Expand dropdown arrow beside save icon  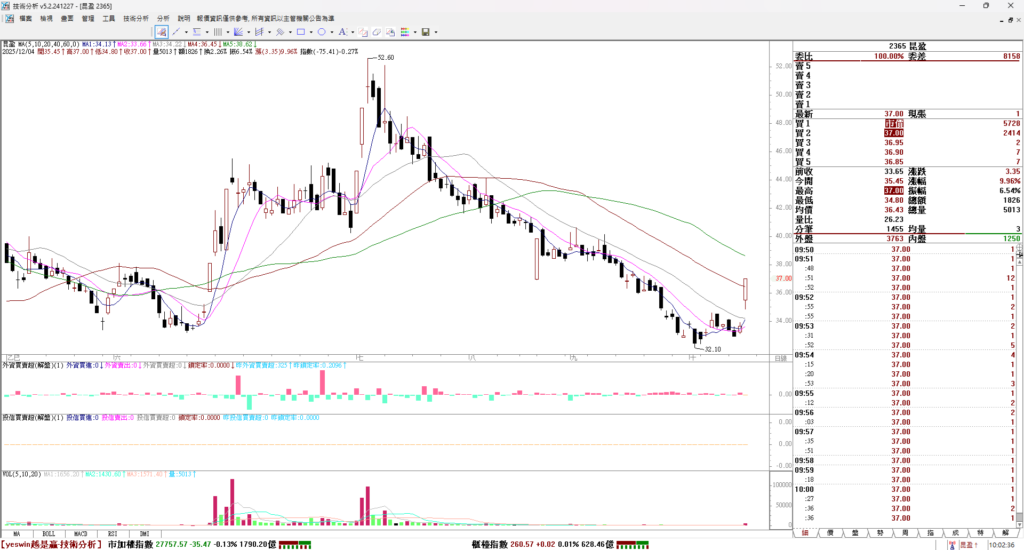[436, 32]
